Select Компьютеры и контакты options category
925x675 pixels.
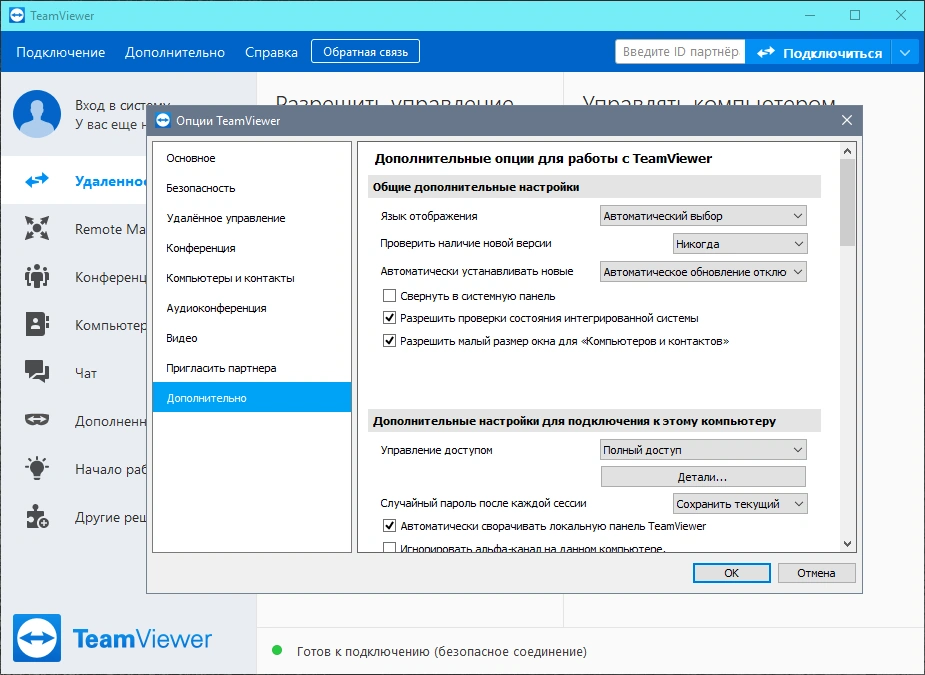coord(252,278)
